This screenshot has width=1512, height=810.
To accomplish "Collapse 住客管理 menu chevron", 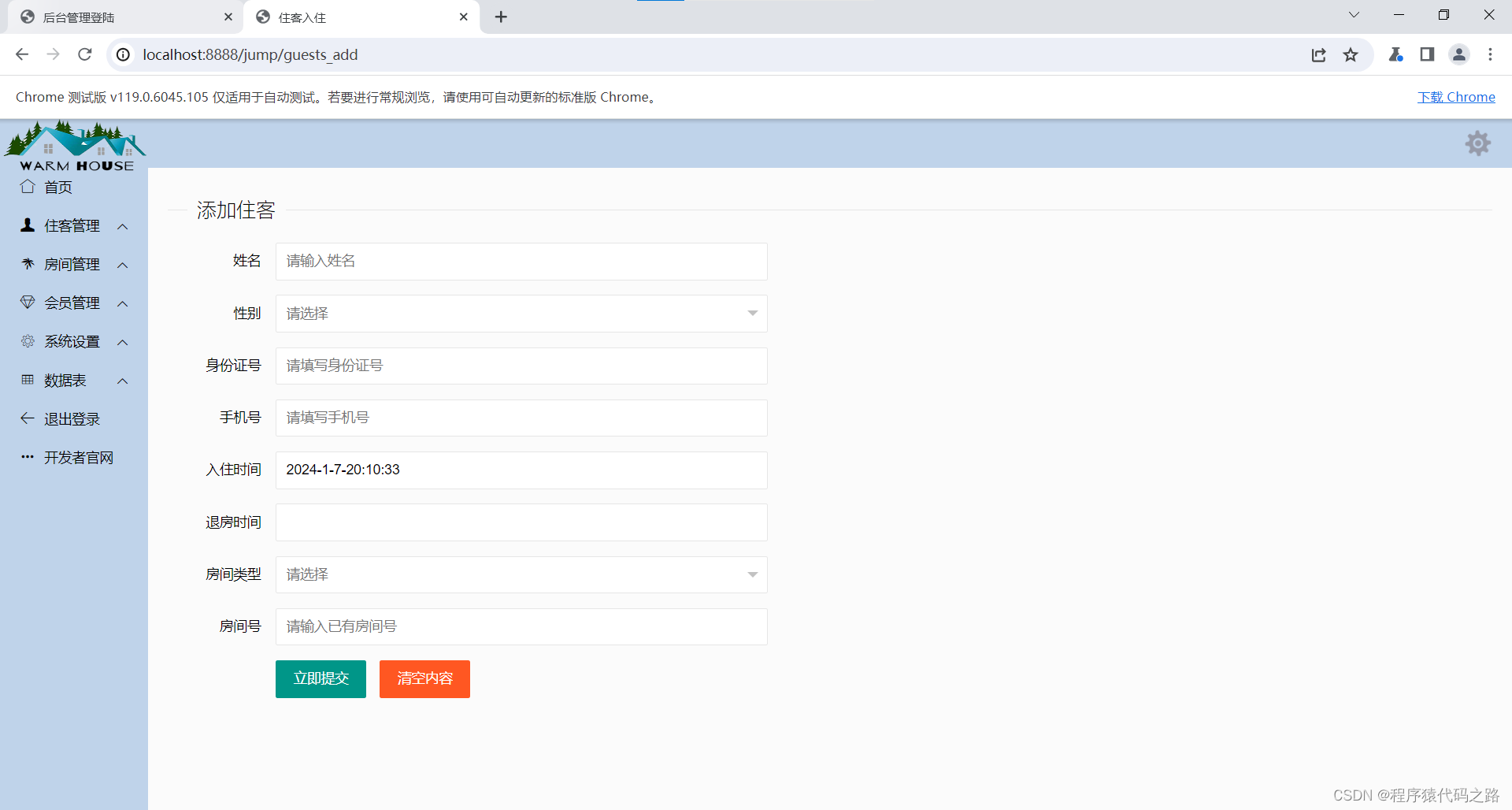I will tap(123, 226).
